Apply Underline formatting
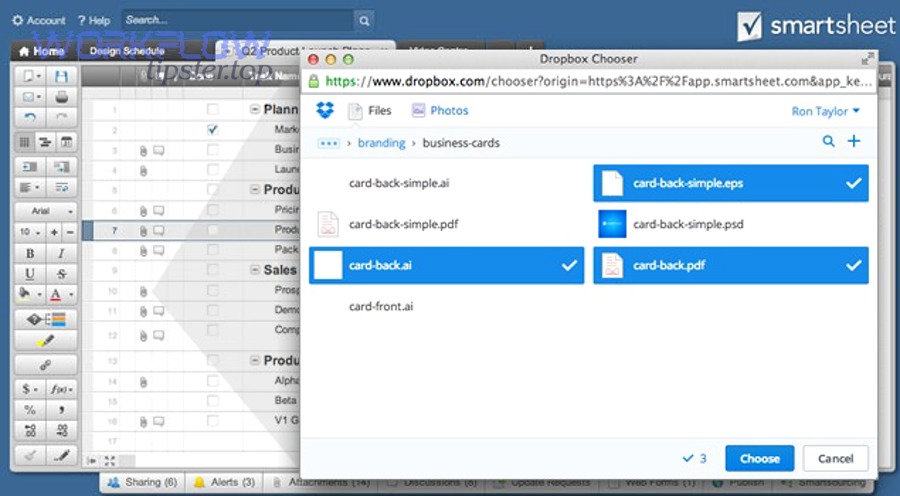 pos(30,274)
